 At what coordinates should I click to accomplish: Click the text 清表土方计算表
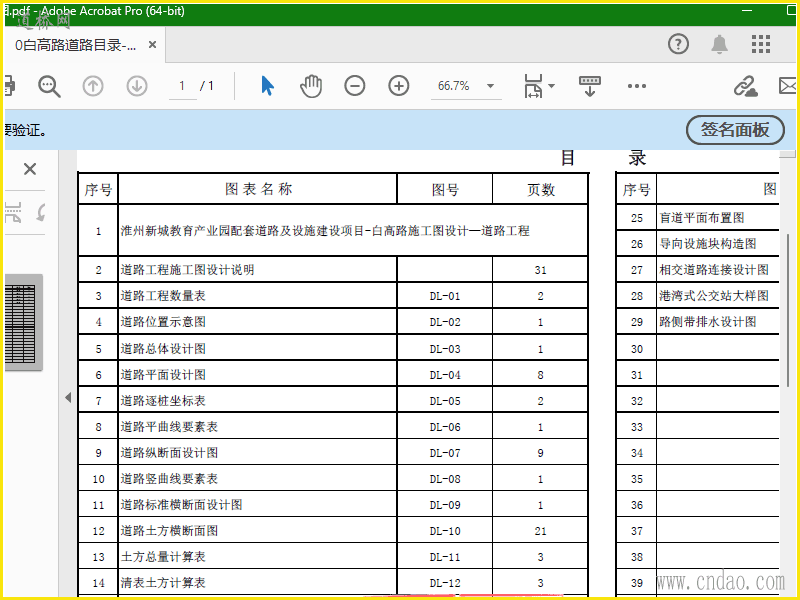click(163, 583)
